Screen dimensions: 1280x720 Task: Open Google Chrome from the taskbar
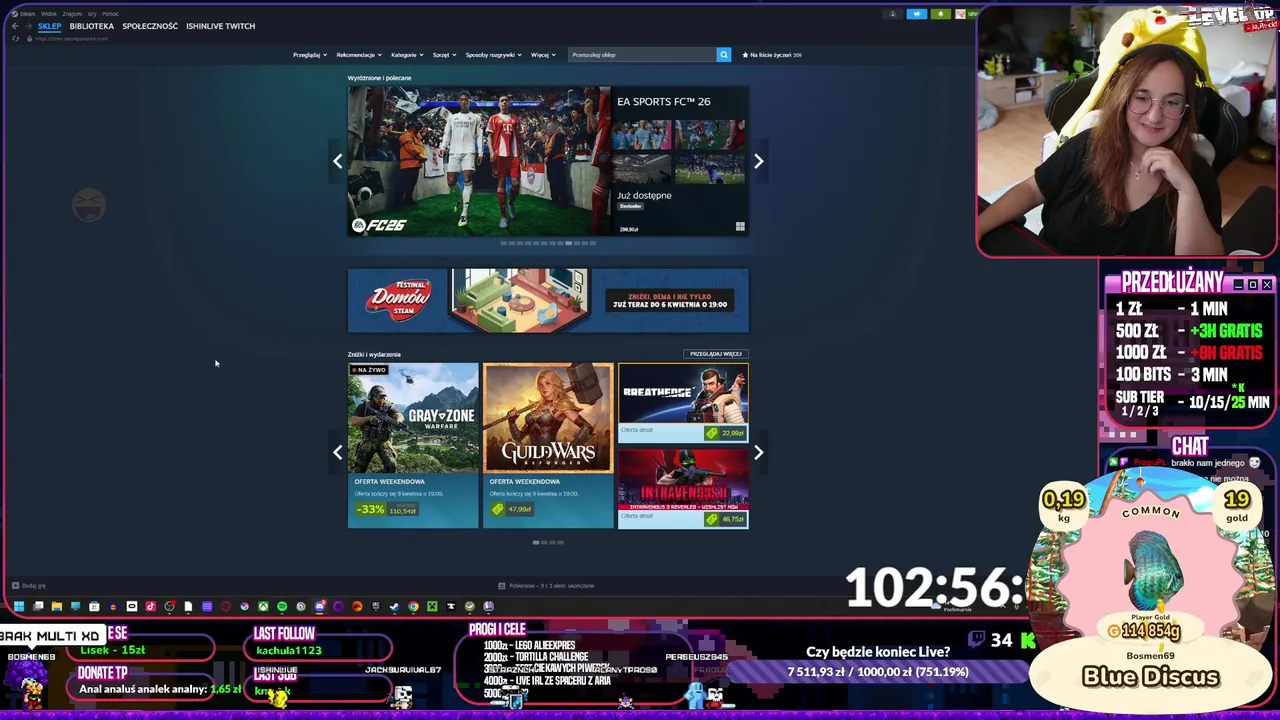413,606
